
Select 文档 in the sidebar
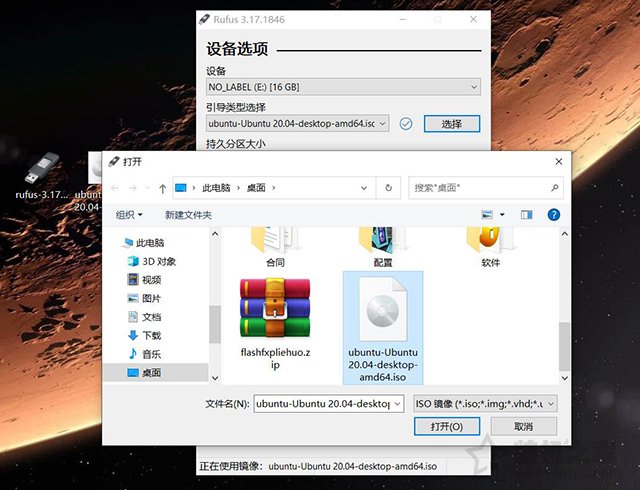[145, 317]
